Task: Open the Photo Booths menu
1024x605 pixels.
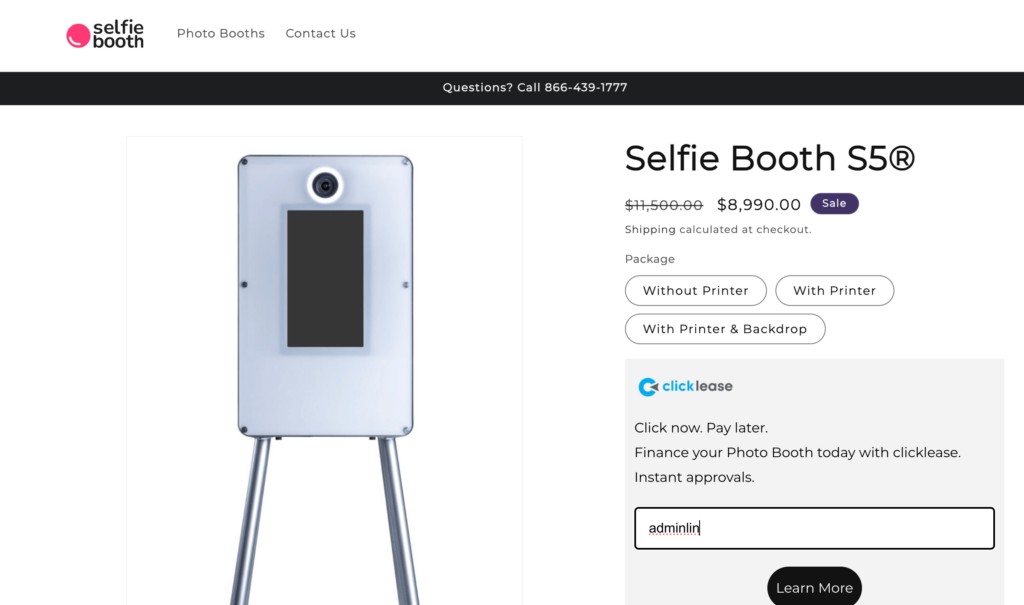Action: click(221, 34)
